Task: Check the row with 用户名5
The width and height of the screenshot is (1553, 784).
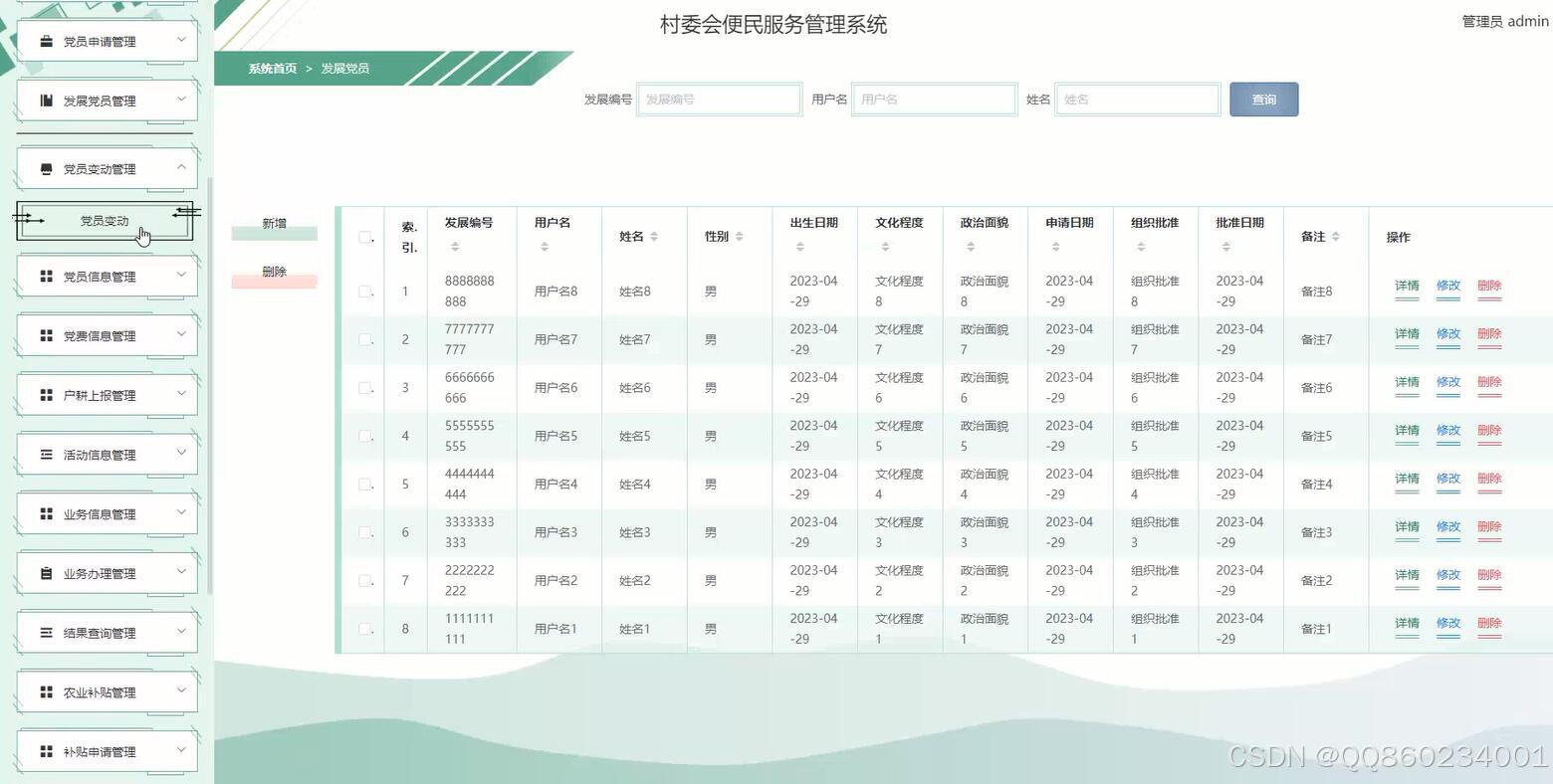Action: pos(365,436)
